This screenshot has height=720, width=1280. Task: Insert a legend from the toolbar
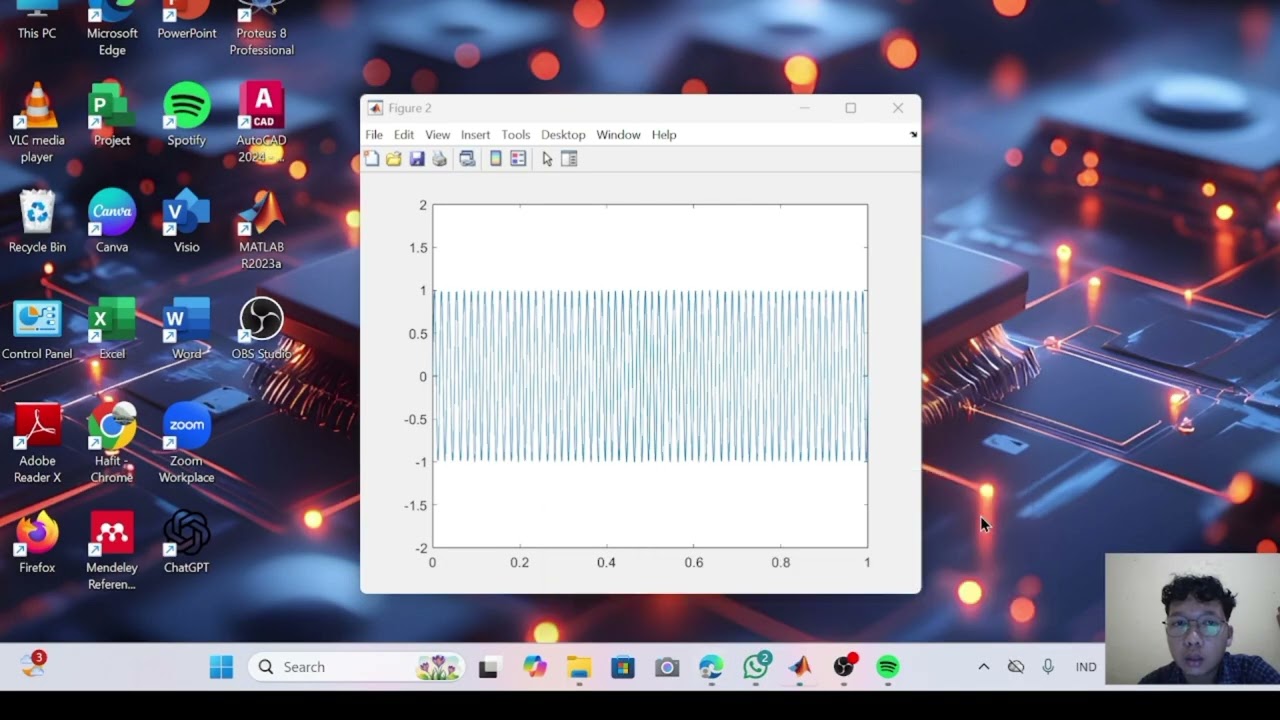coord(518,159)
